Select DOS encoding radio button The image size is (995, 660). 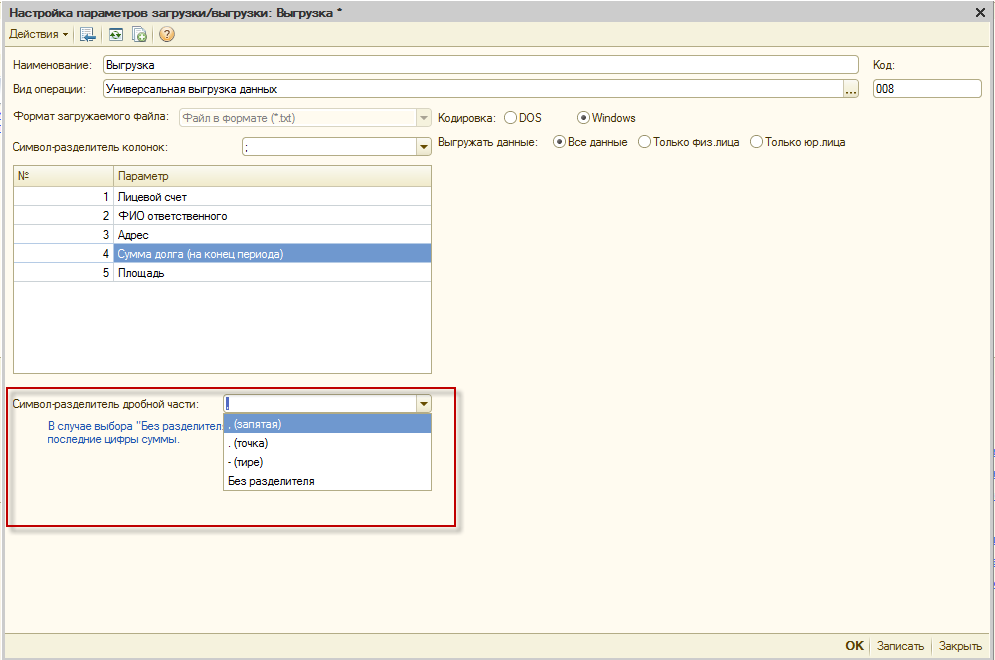(510, 118)
